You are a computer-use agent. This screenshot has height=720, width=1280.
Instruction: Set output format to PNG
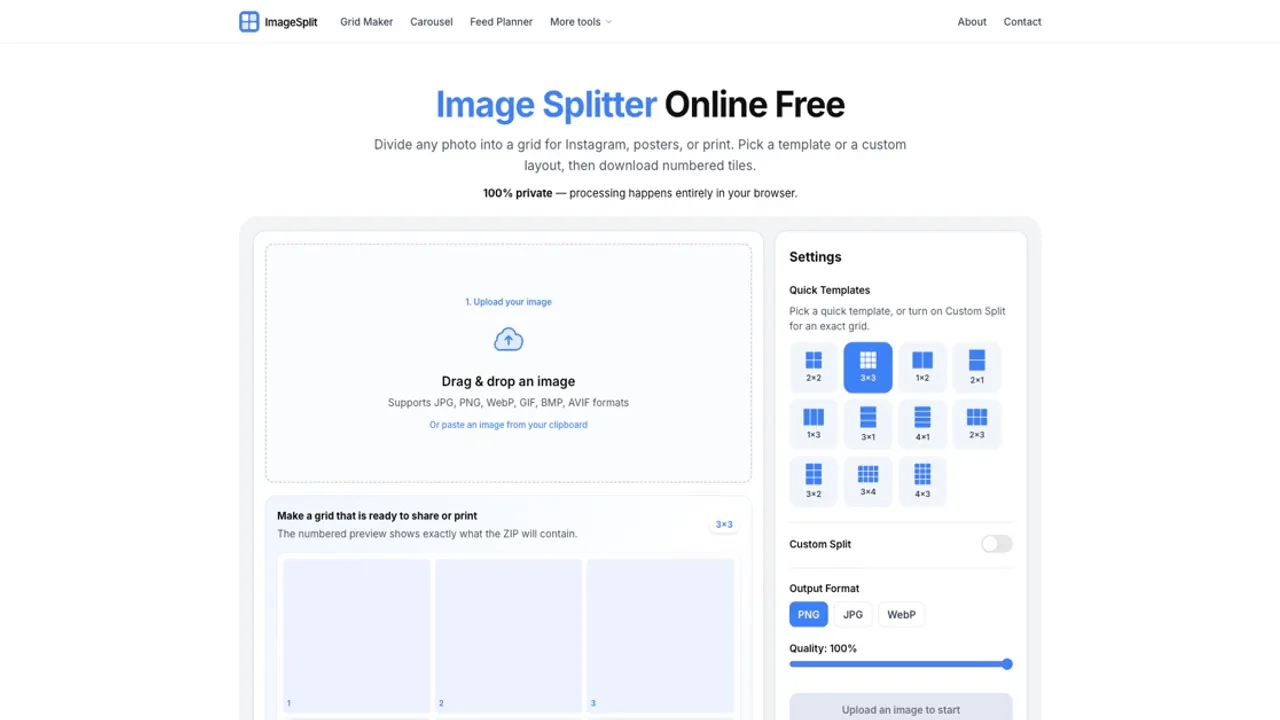click(809, 615)
